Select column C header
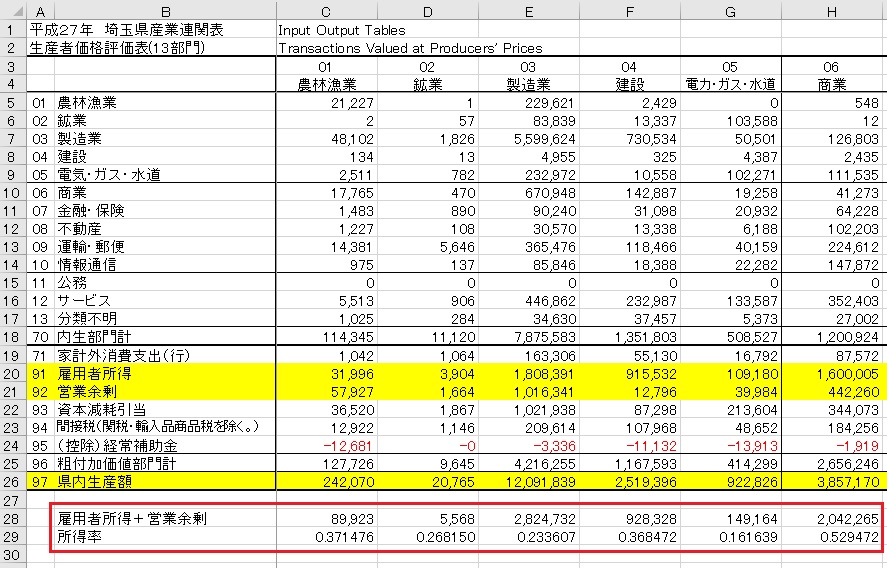The width and height of the screenshot is (887, 568). tap(326, 11)
